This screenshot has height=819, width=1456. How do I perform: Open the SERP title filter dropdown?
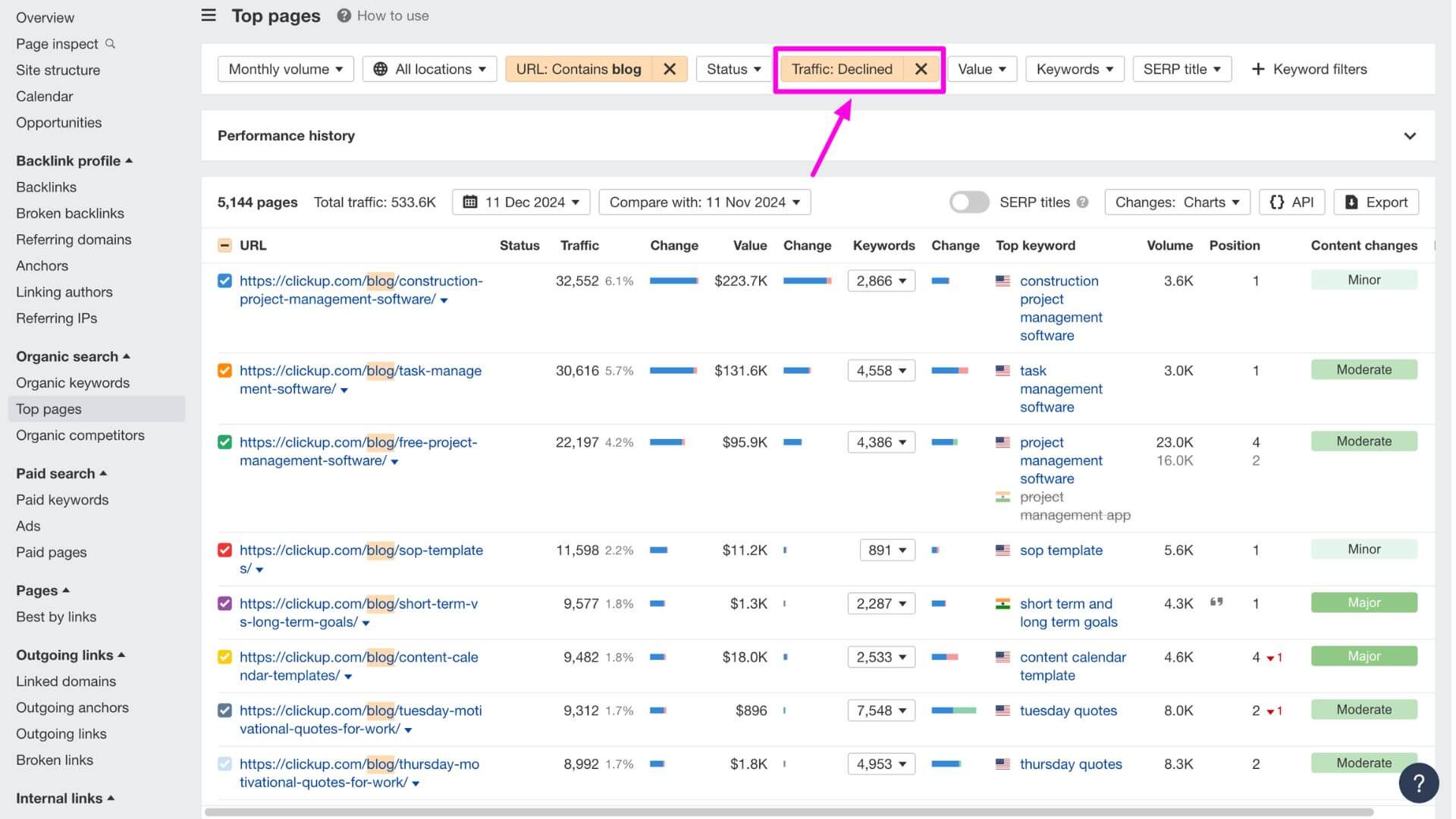[1181, 69]
